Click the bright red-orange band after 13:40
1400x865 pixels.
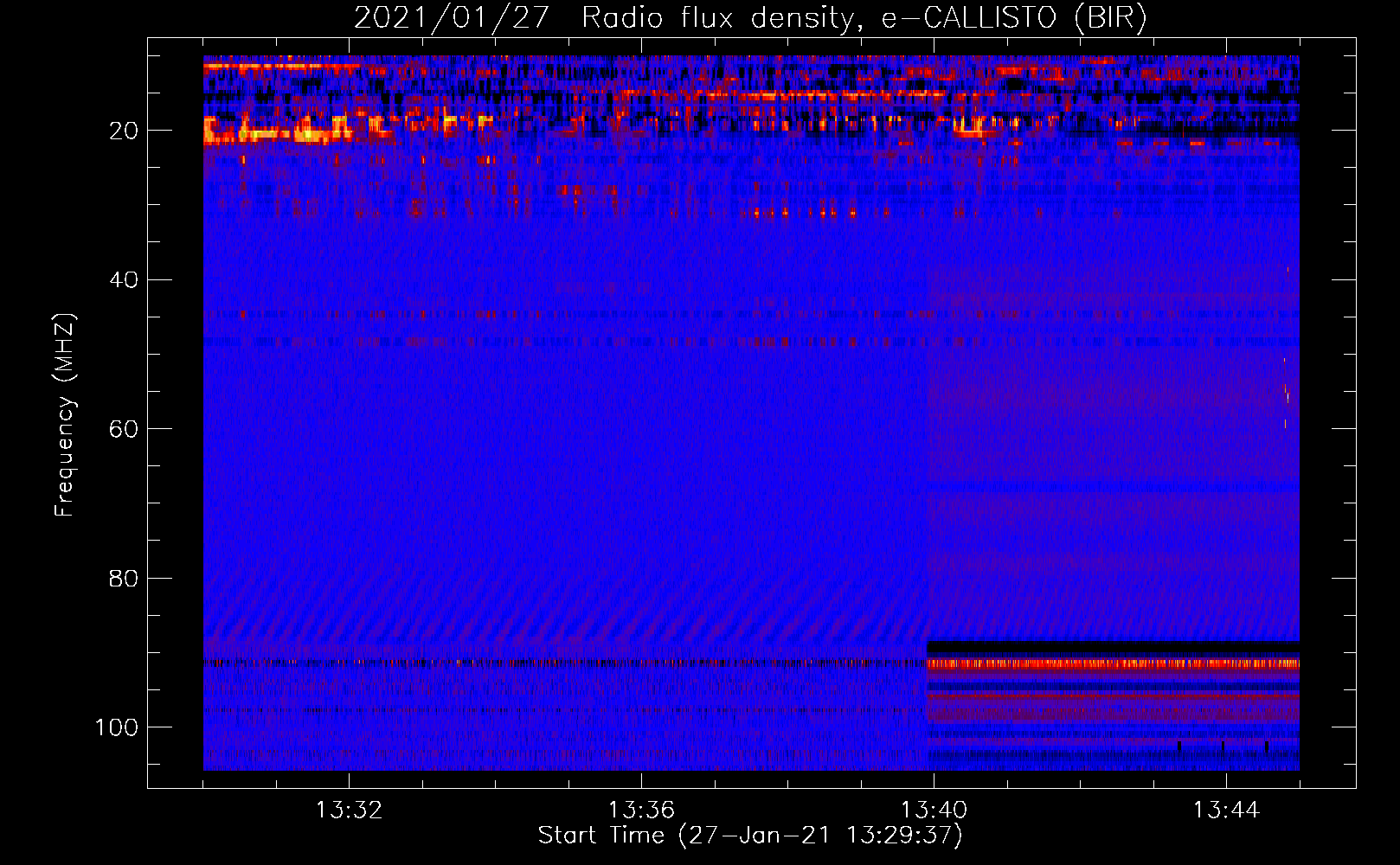tap(1113, 663)
